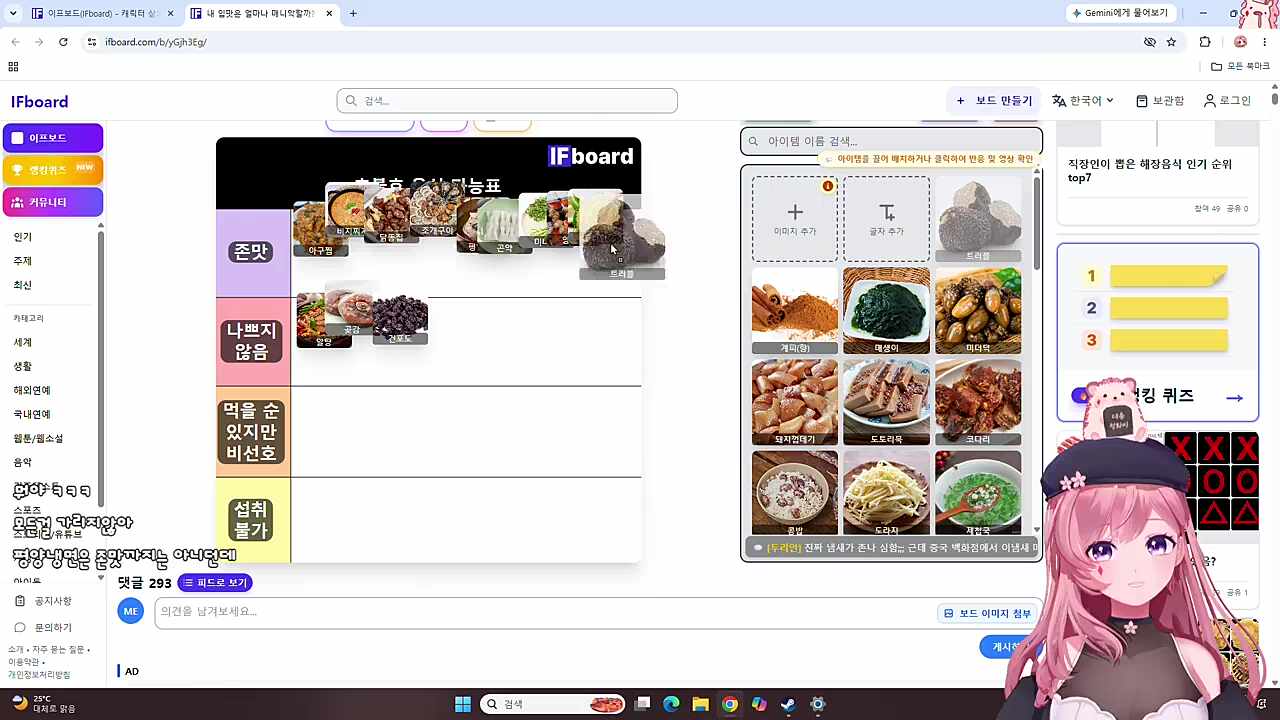The width and height of the screenshot is (1280, 720).
Task: Open Steam from the taskbar
Action: pyautogui.click(x=788, y=704)
